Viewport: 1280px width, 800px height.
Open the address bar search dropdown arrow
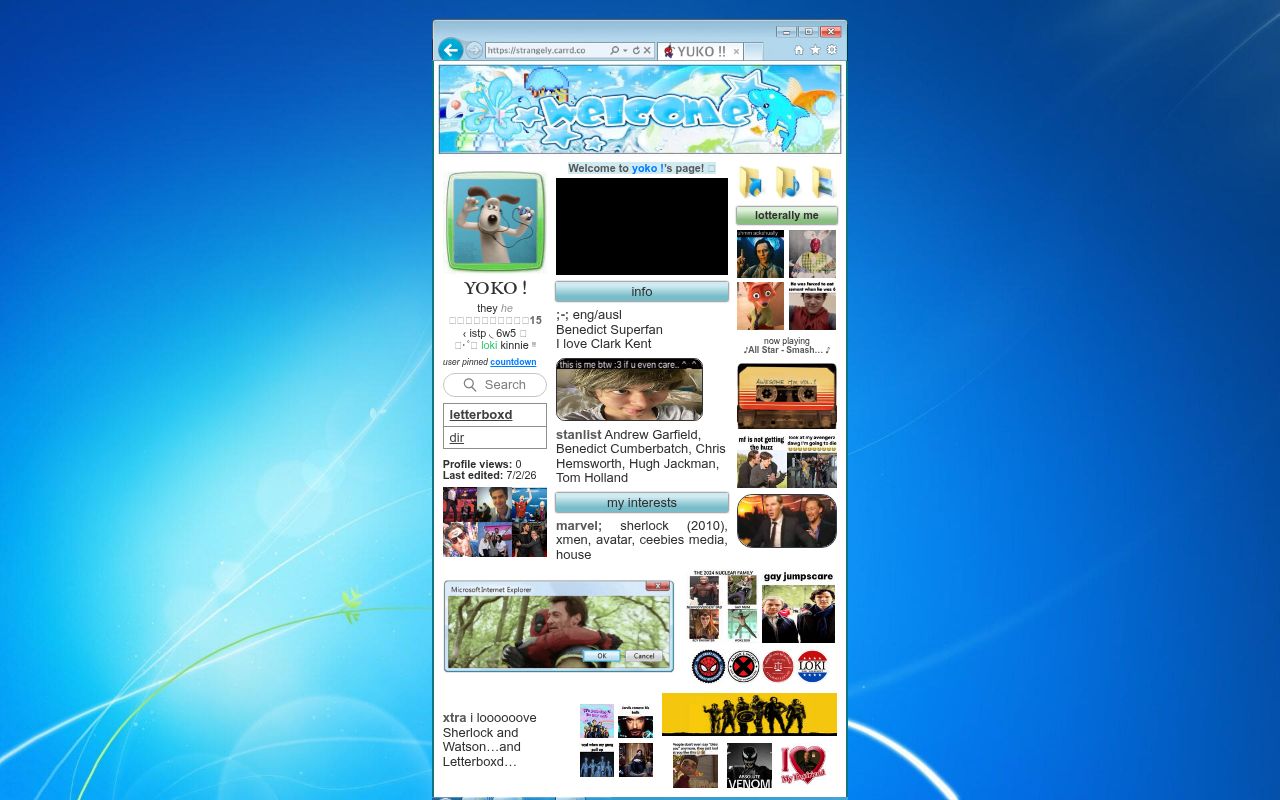click(x=625, y=50)
